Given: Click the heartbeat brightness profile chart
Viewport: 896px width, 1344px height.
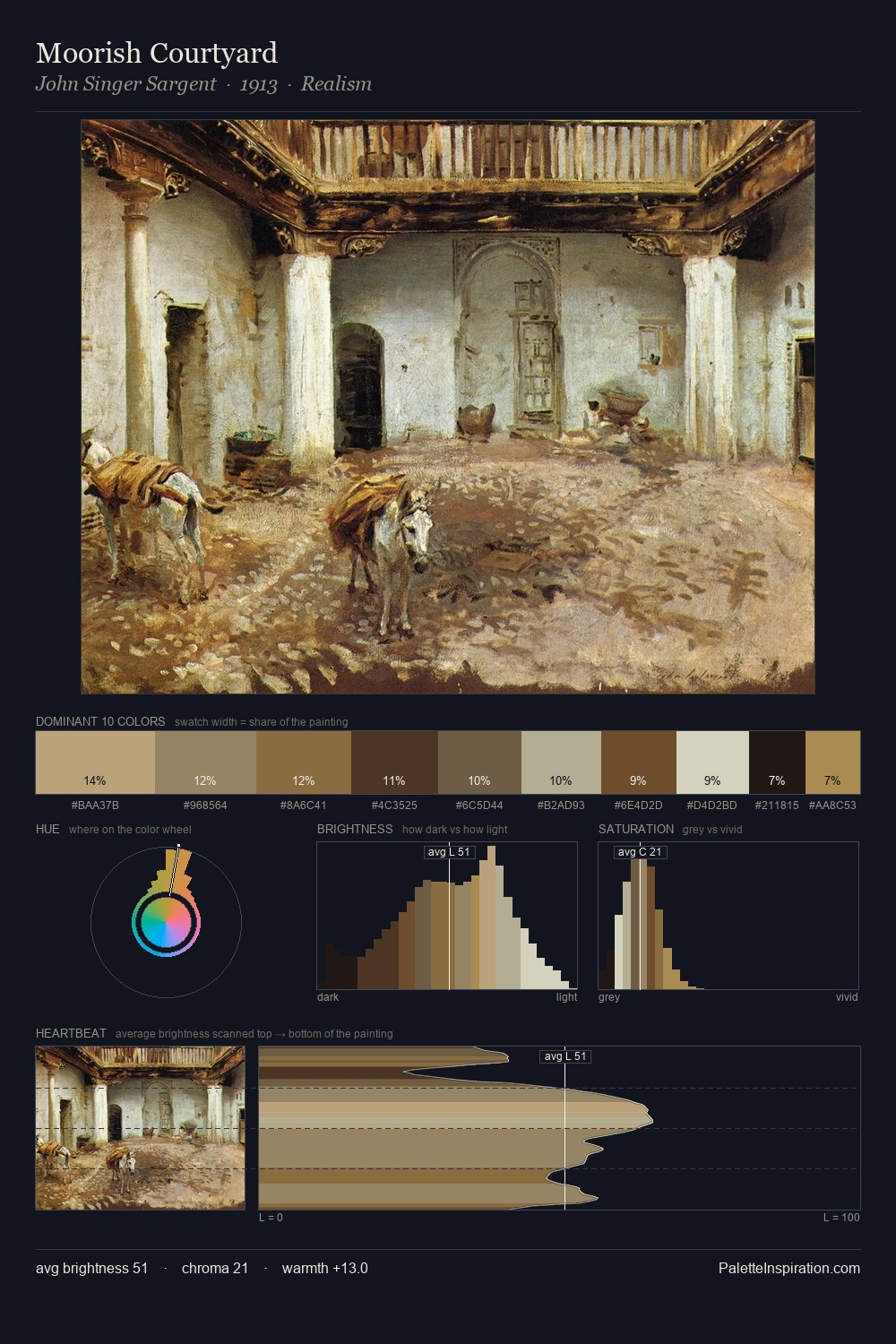Looking at the screenshot, I should pyautogui.click(x=559, y=1128).
